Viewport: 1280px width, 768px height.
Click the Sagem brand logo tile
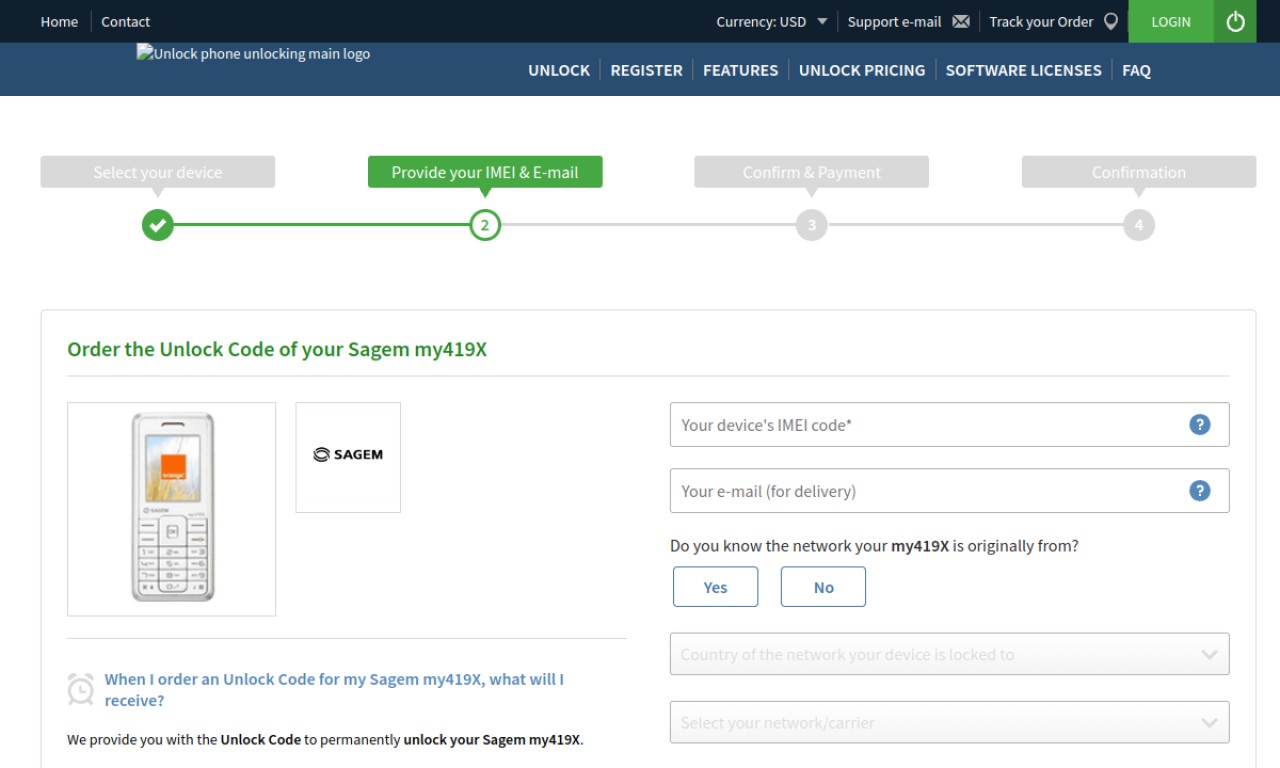pos(348,457)
